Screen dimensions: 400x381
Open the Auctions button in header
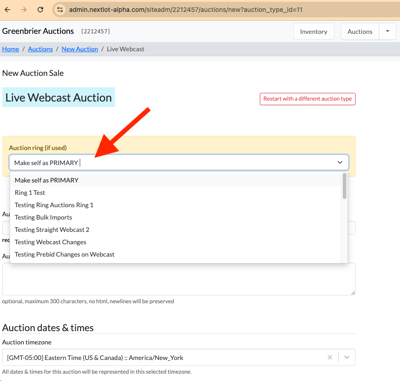(360, 32)
